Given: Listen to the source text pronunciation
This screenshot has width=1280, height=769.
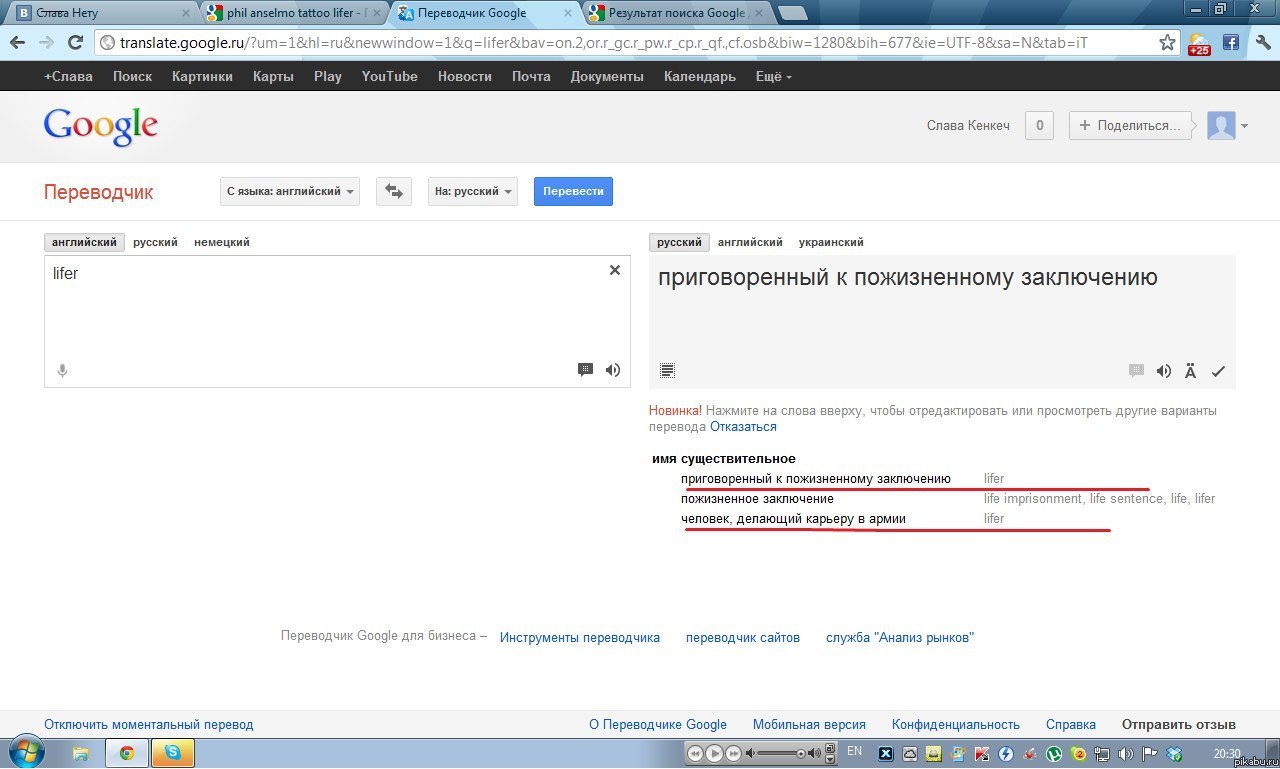Looking at the screenshot, I should pos(613,370).
